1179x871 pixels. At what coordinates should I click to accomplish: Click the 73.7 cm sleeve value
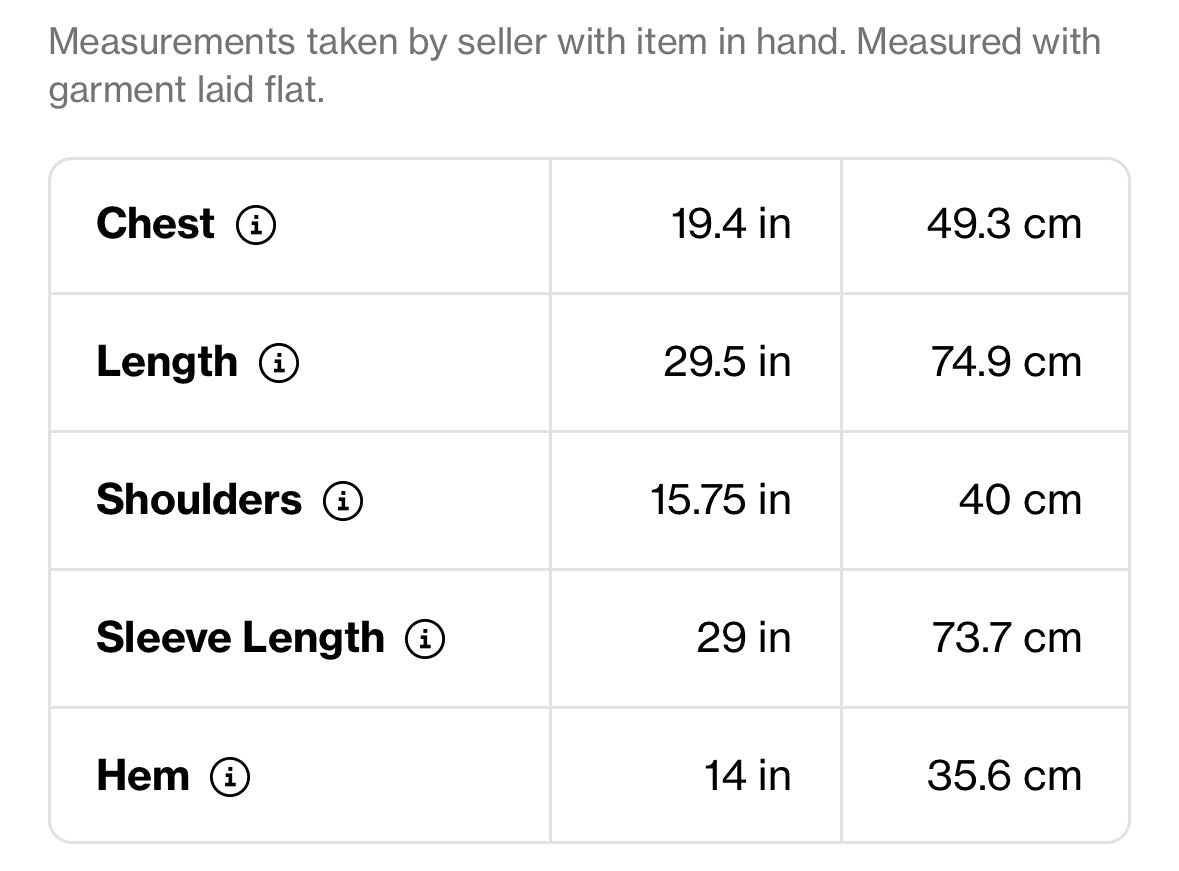click(x=1007, y=639)
